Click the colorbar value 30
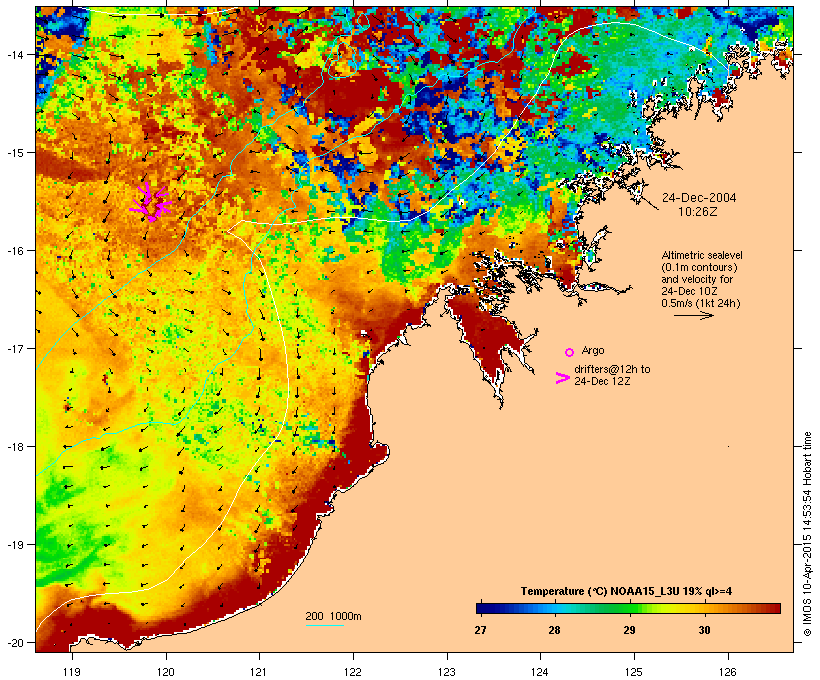Viewport: 820px width, 680px height. [704, 630]
